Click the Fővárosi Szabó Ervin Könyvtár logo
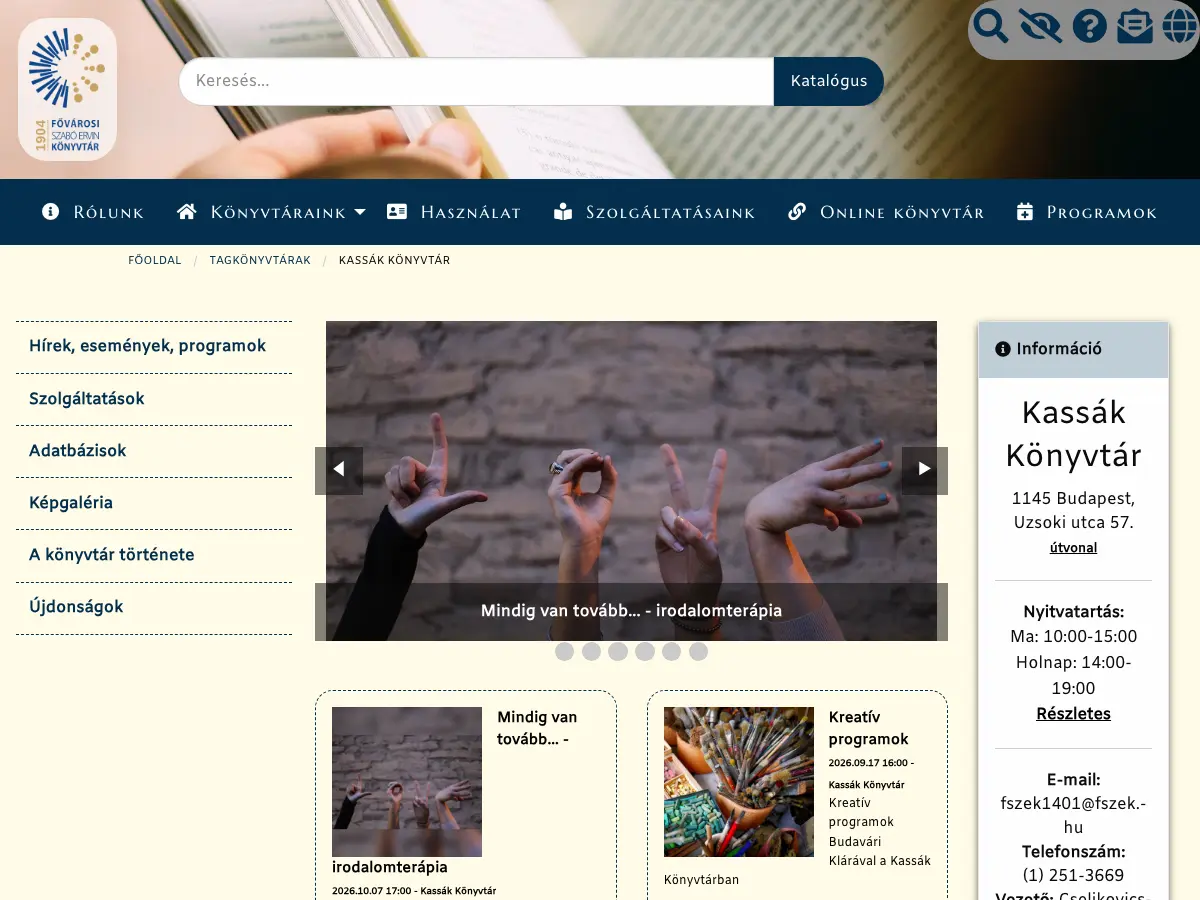The width and height of the screenshot is (1200, 900). (67, 89)
